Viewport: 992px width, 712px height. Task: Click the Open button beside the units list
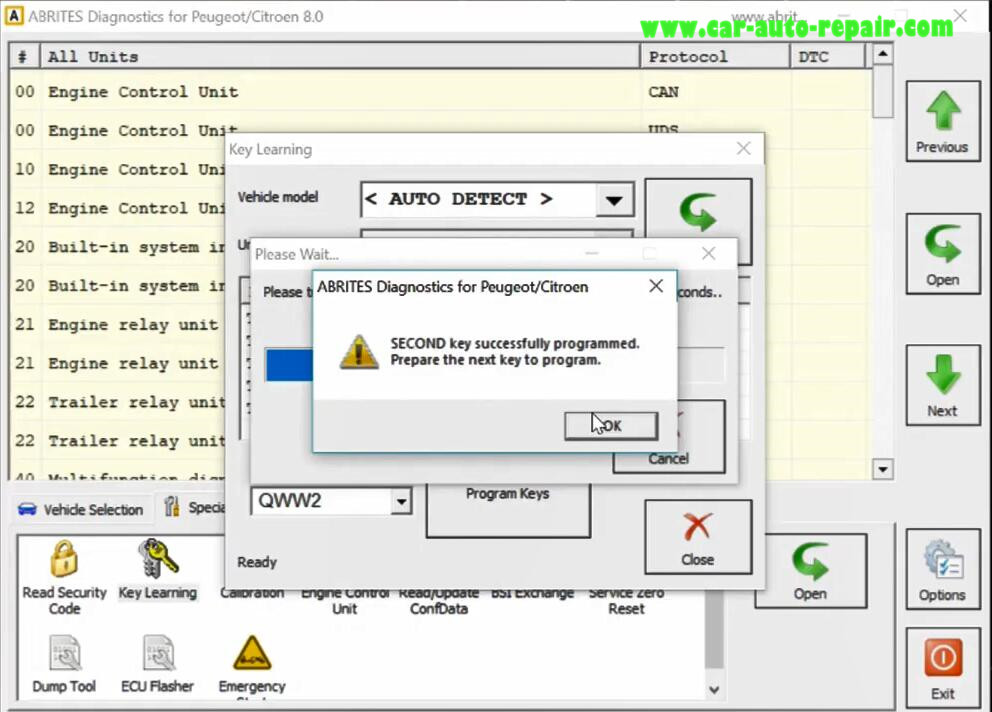point(943,254)
